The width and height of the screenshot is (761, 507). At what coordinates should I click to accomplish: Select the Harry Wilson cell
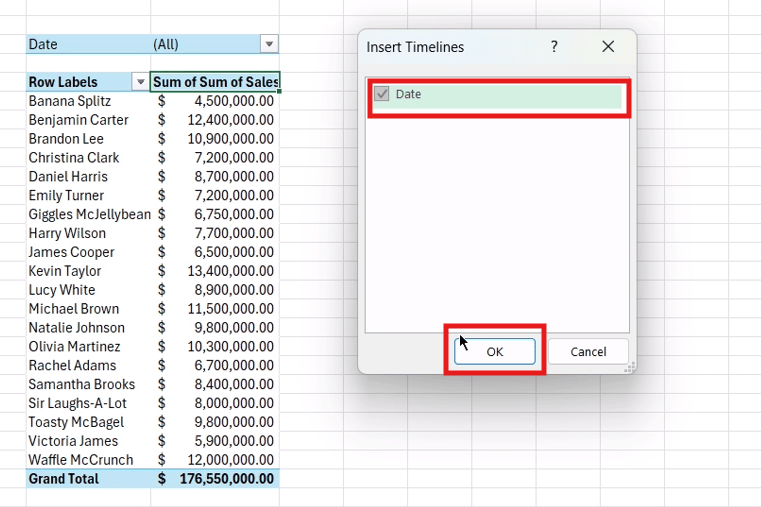point(88,233)
